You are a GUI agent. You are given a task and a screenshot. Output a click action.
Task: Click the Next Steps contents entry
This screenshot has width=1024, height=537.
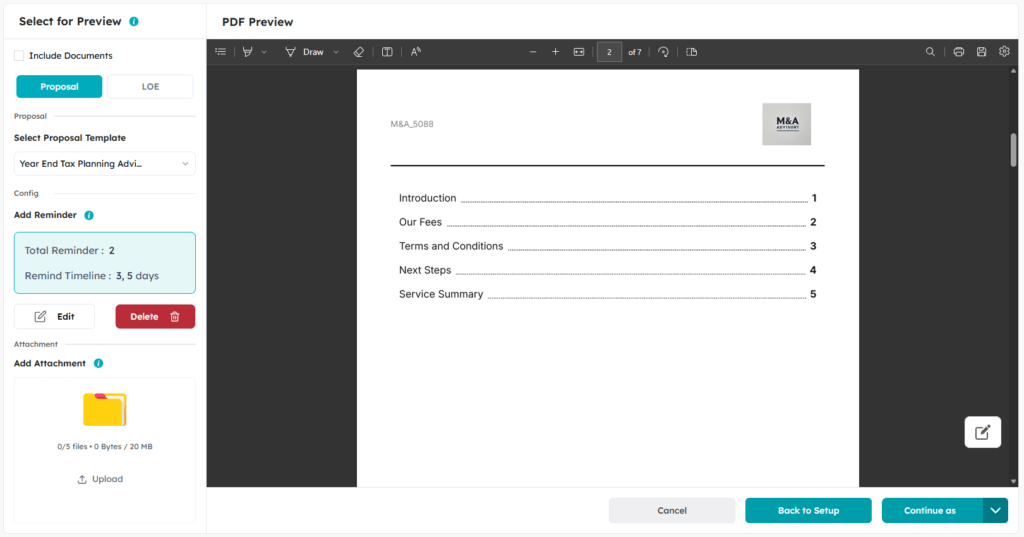(x=607, y=270)
